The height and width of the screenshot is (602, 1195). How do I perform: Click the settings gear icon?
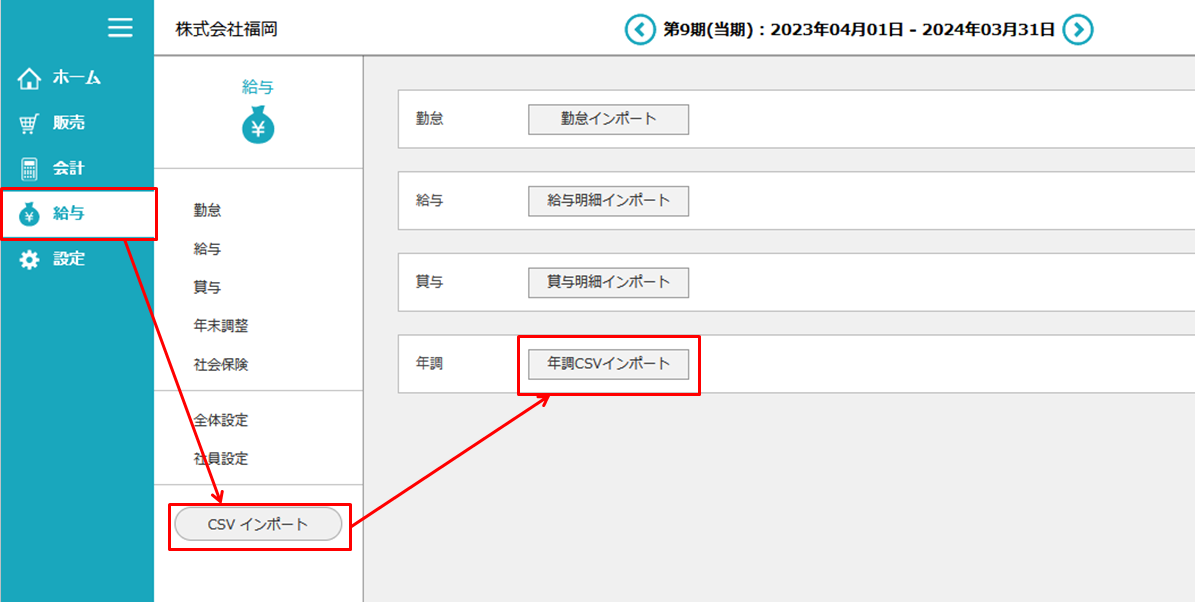(30, 259)
